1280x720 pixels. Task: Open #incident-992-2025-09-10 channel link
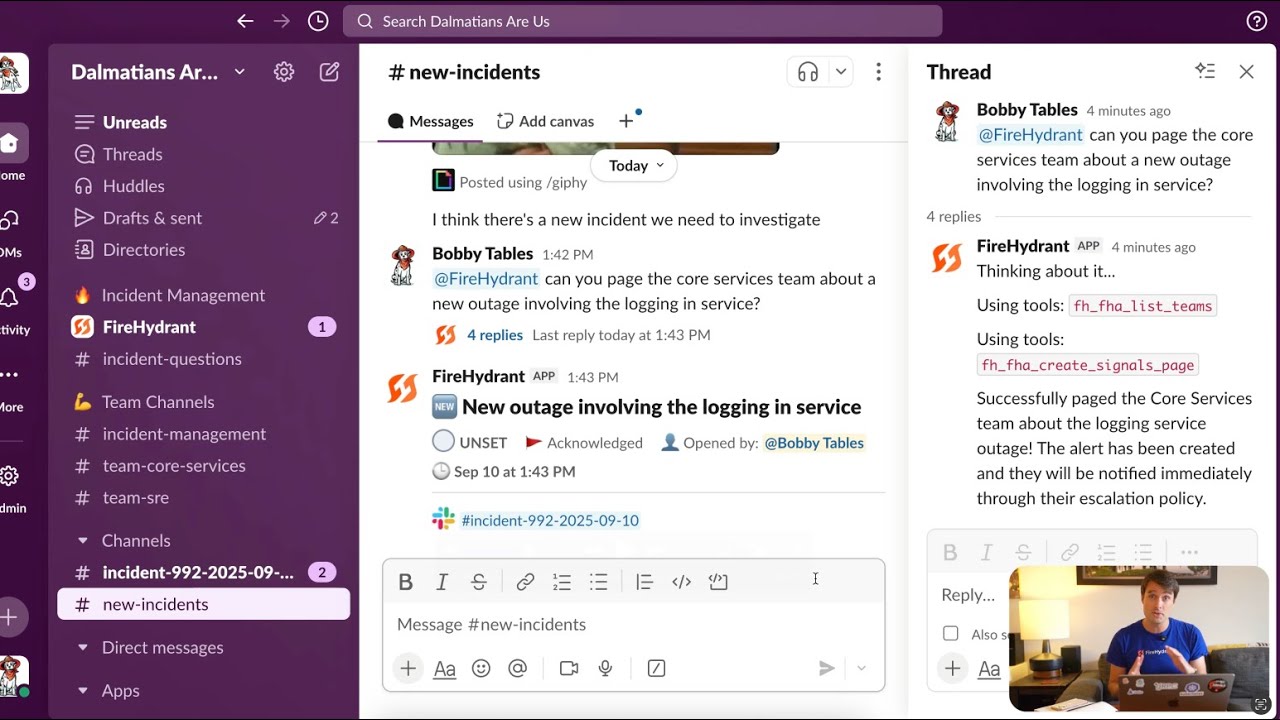(550, 520)
